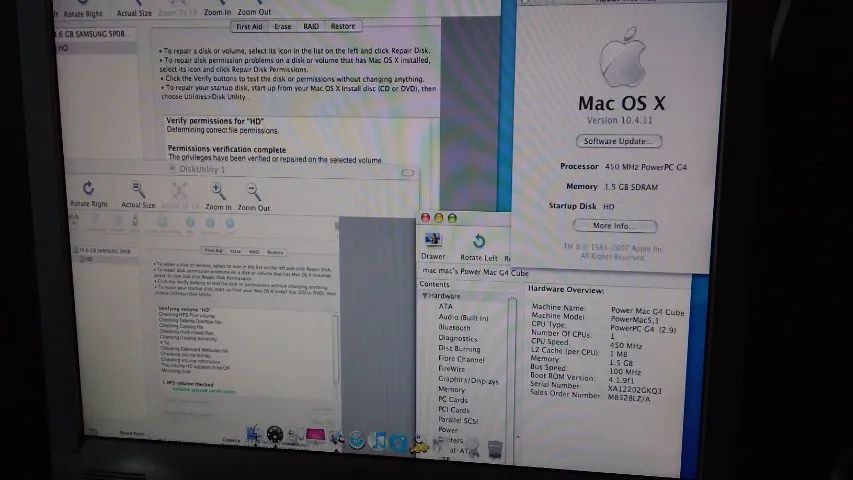
Task: Click First Aid tab in top Disk Utility image
Action: [249, 27]
